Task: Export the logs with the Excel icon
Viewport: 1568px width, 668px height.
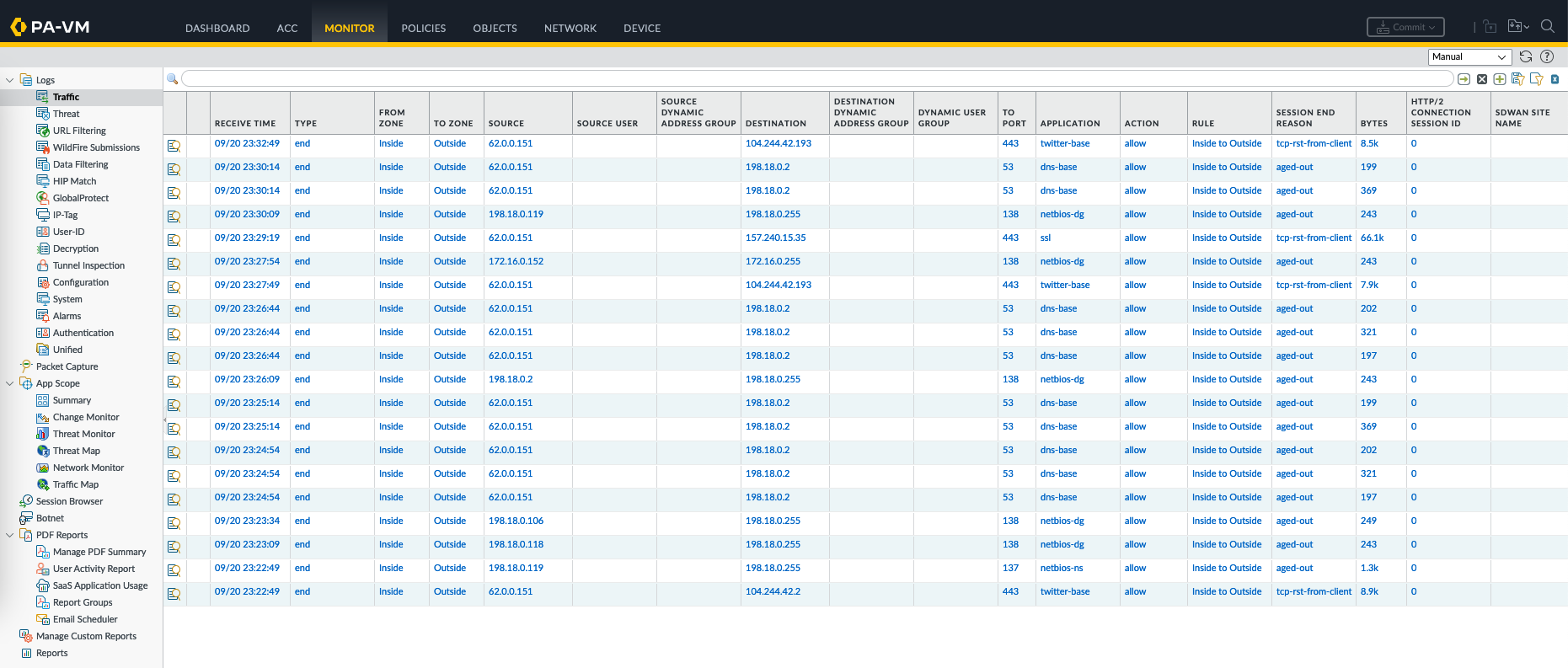Action: (1555, 79)
